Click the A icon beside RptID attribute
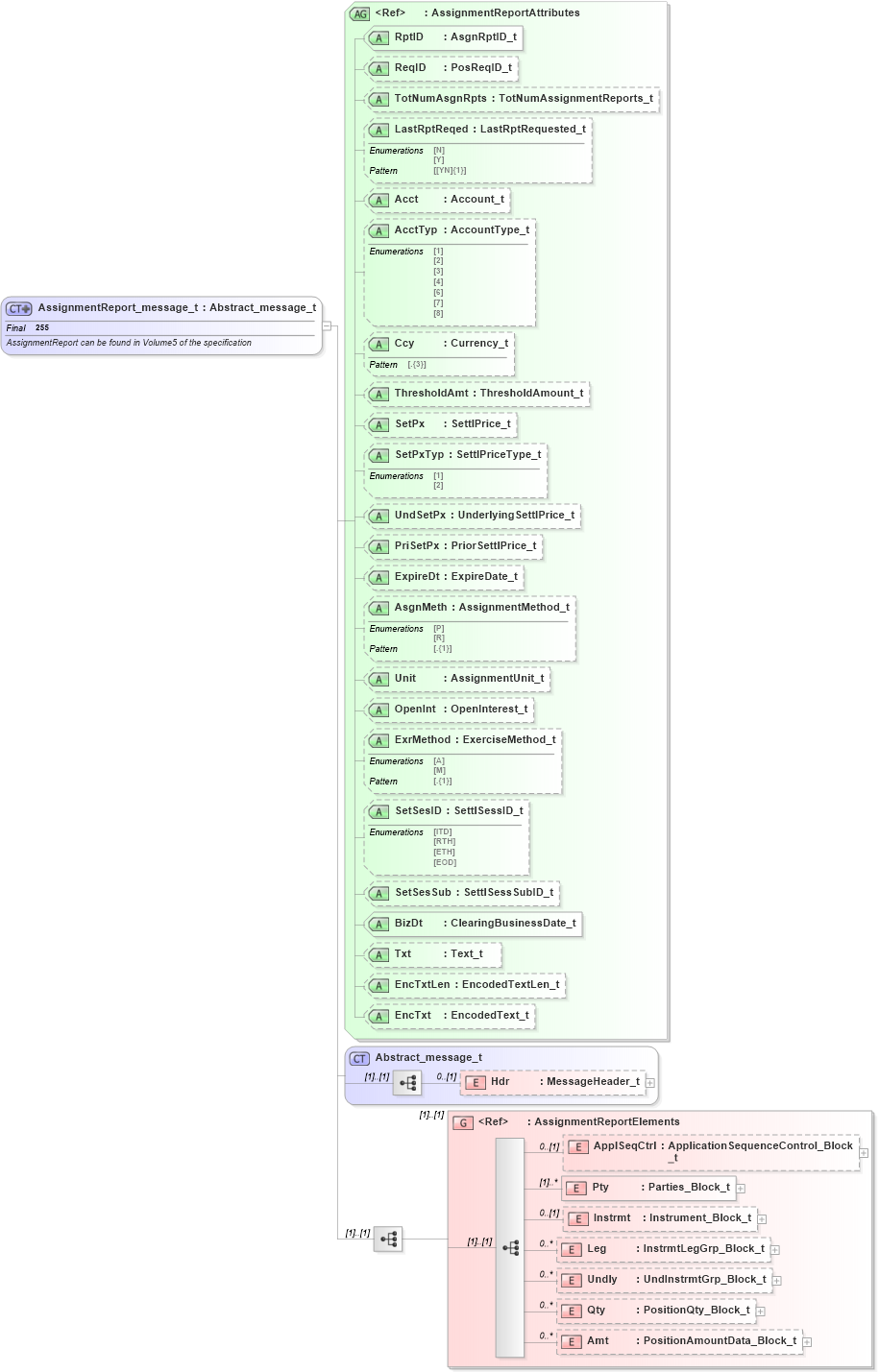 (x=378, y=37)
